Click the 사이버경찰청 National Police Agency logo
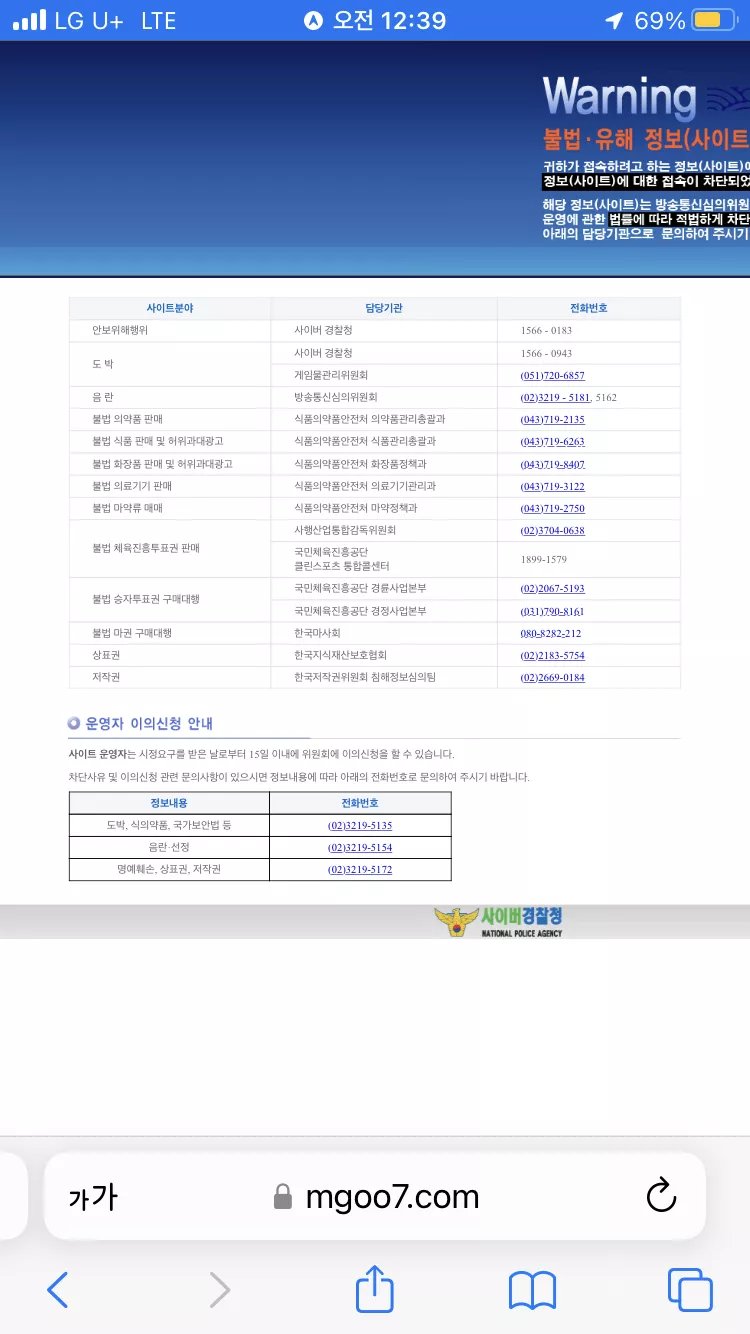750x1334 pixels. 498,921
